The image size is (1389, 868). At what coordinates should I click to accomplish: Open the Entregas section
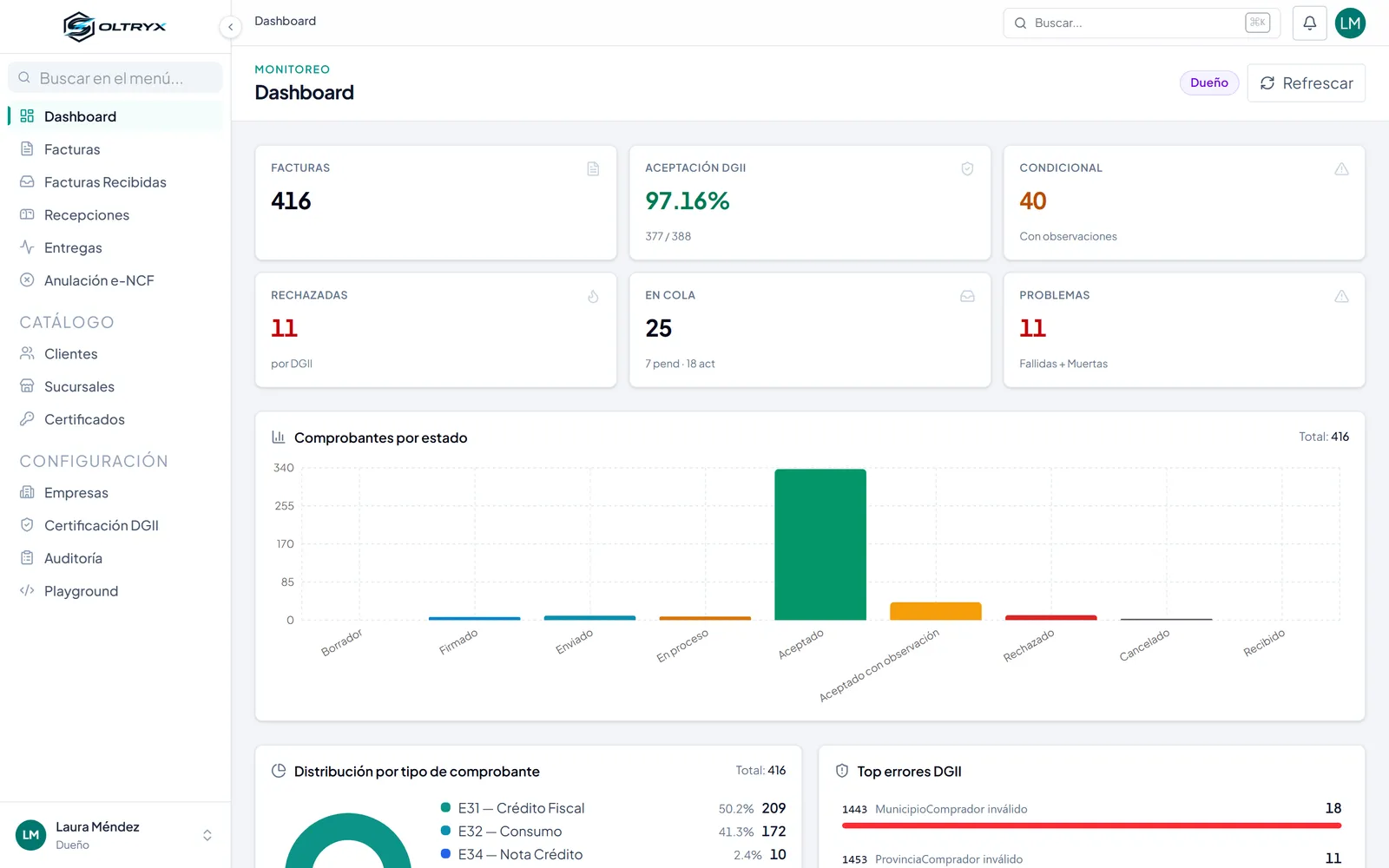(115, 248)
